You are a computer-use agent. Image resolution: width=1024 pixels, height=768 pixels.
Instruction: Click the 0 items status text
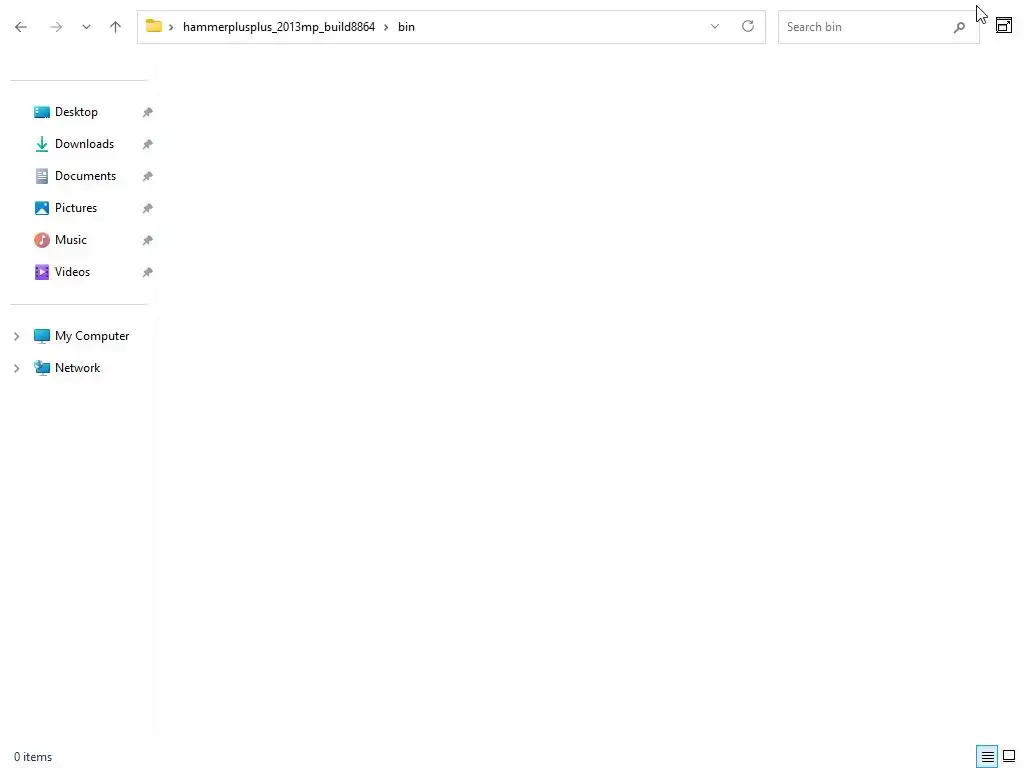(x=33, y=757)
